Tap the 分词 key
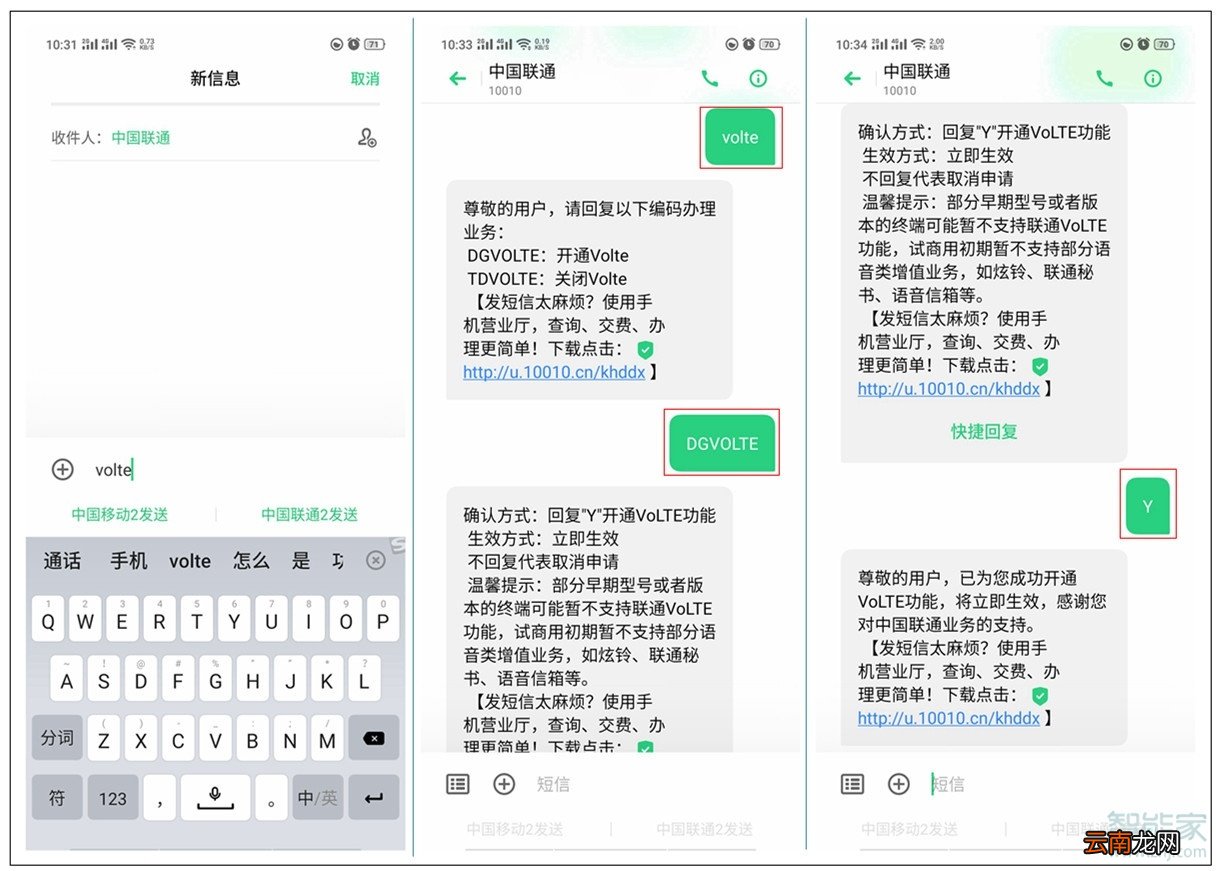The width and height of the screenshot is (1217, 871). tap(57, 738)
